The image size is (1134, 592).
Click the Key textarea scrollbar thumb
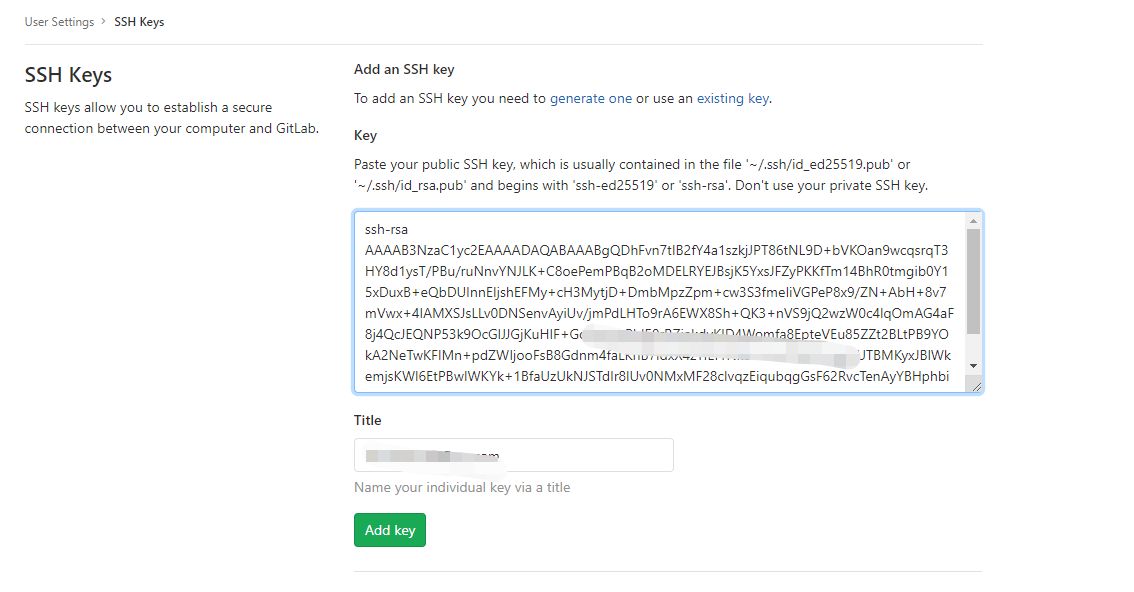pyautogui.click(x=974, y=280)
